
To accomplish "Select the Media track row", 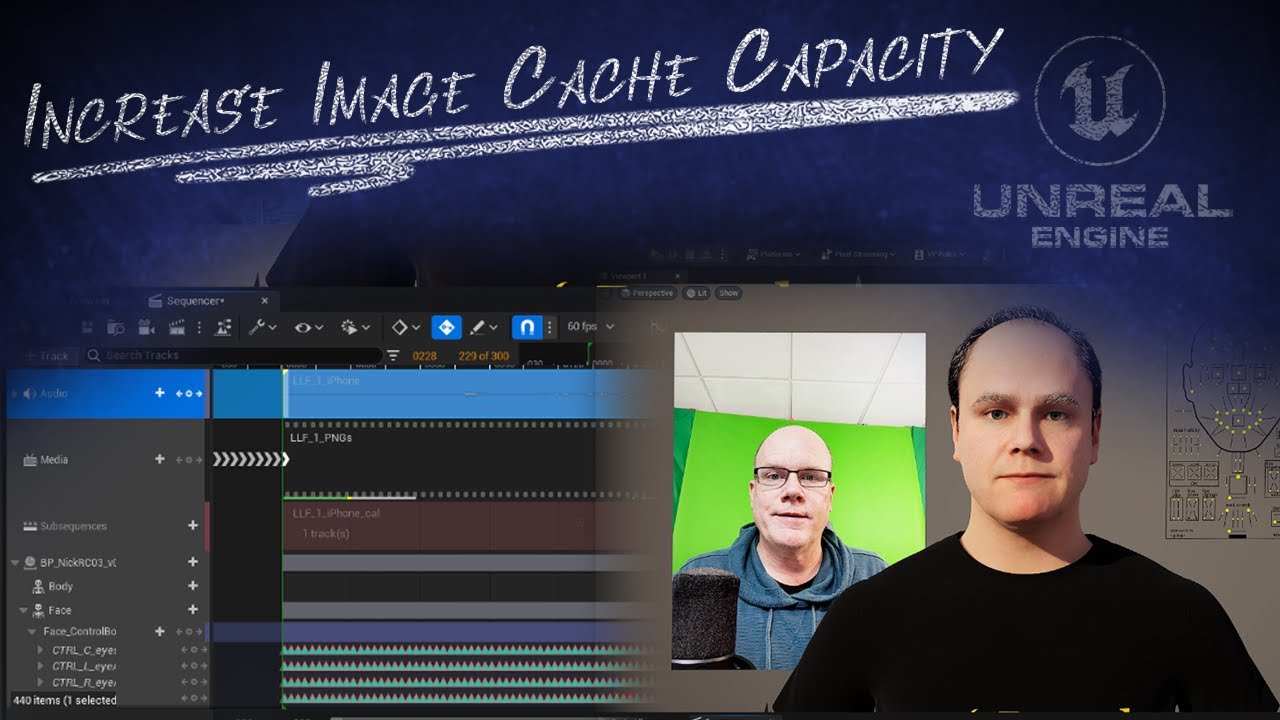I will (107, 460).
